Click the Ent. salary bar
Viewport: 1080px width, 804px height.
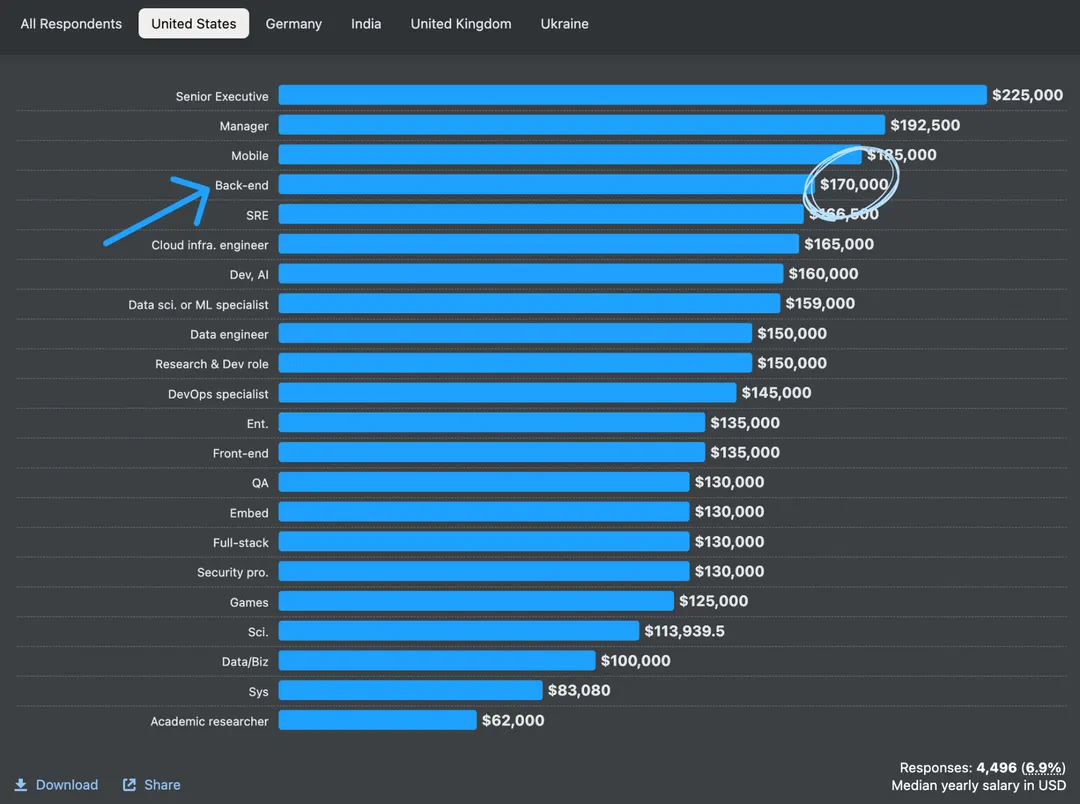492,422
